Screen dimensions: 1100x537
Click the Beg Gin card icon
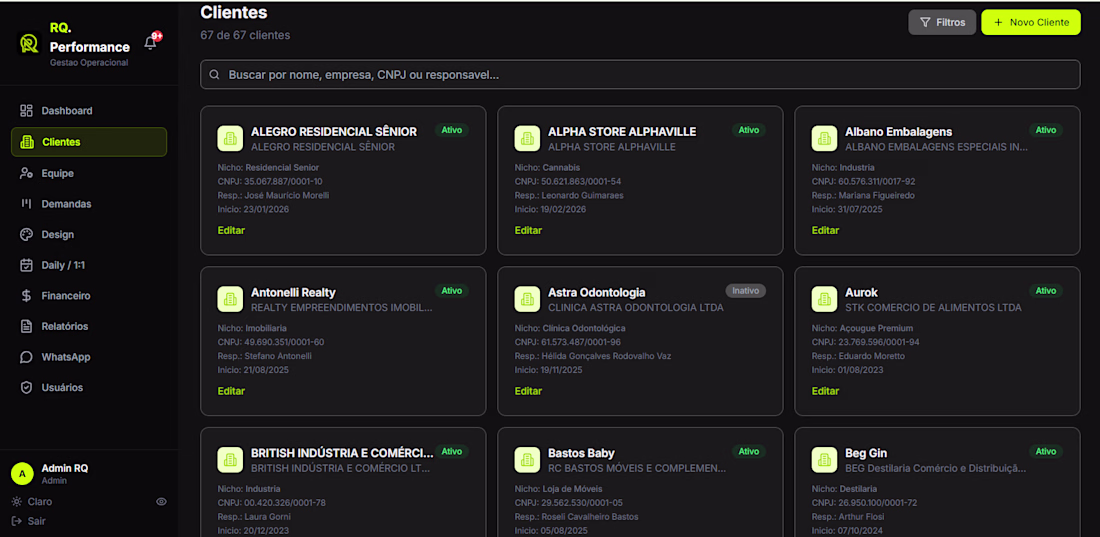[824, 460]
